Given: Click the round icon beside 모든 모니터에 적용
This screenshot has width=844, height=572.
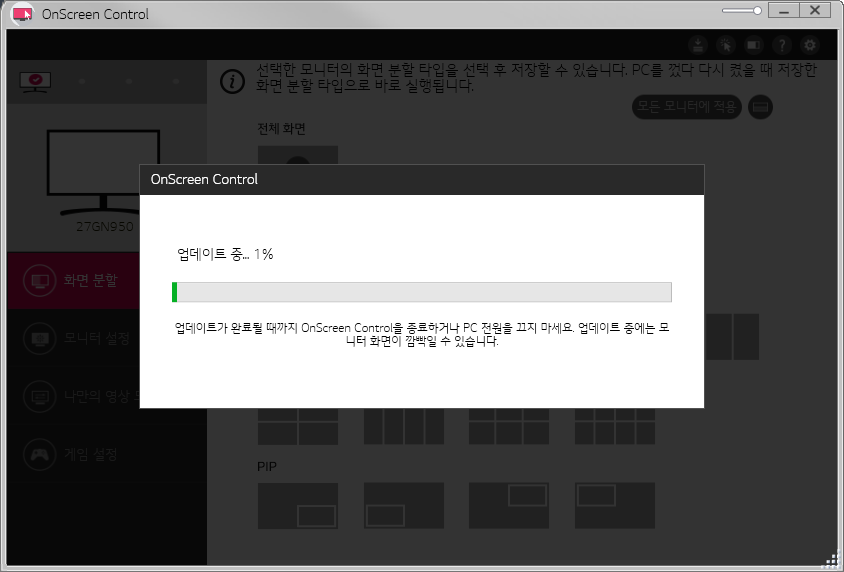Looking at the screenshot, I should click(x=760, y=107).
